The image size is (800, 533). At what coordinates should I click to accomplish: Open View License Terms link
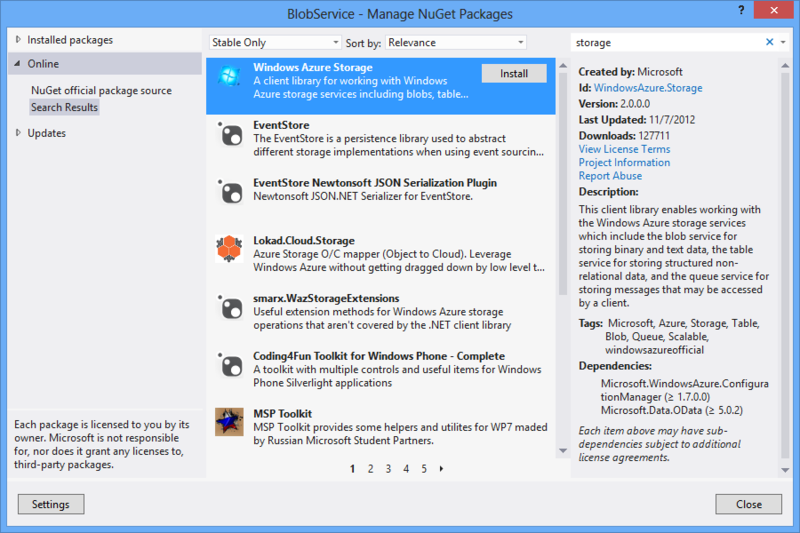[x=624, y=149]
